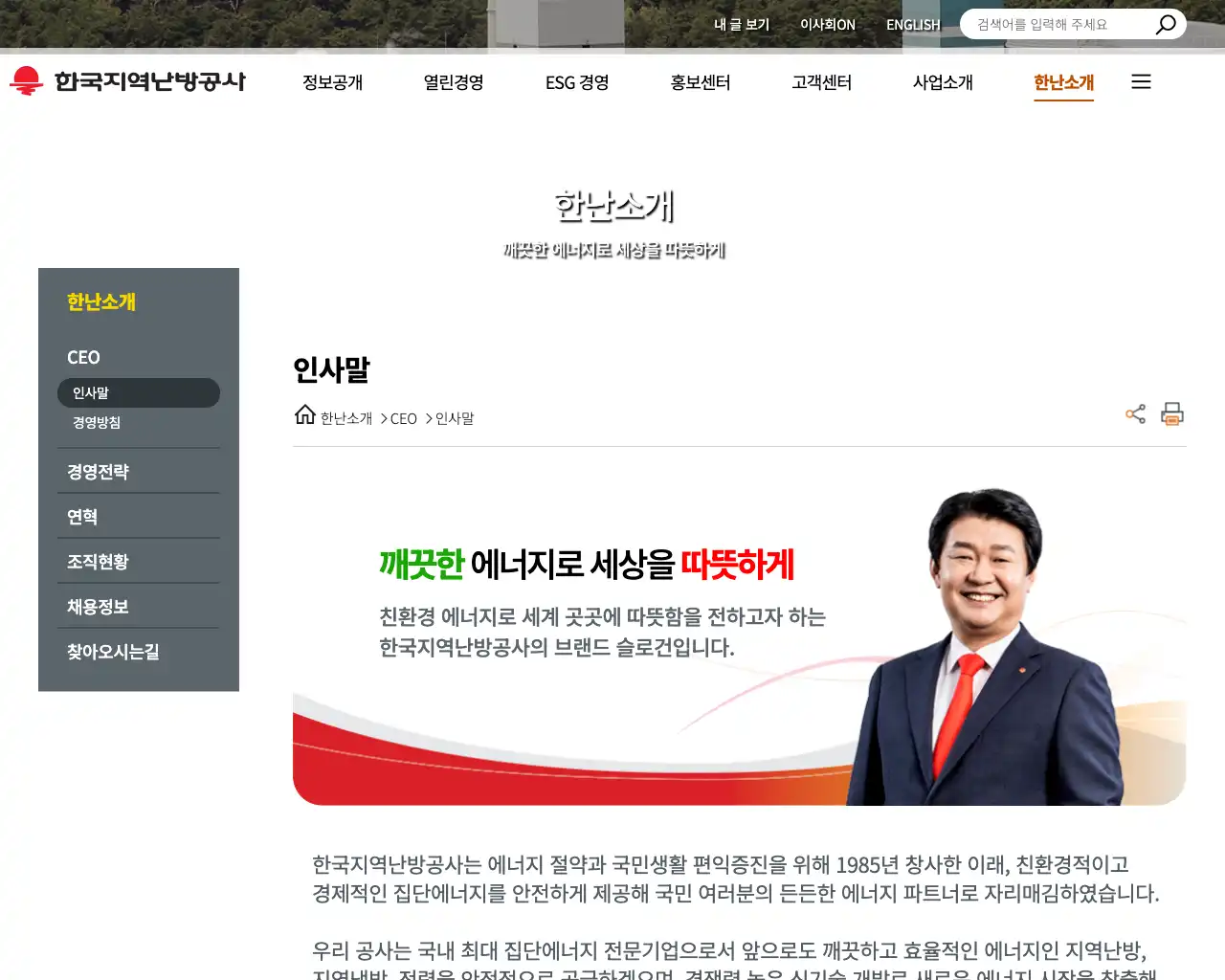
Task: Open 고객센터 menu
Action: (822, 82)
